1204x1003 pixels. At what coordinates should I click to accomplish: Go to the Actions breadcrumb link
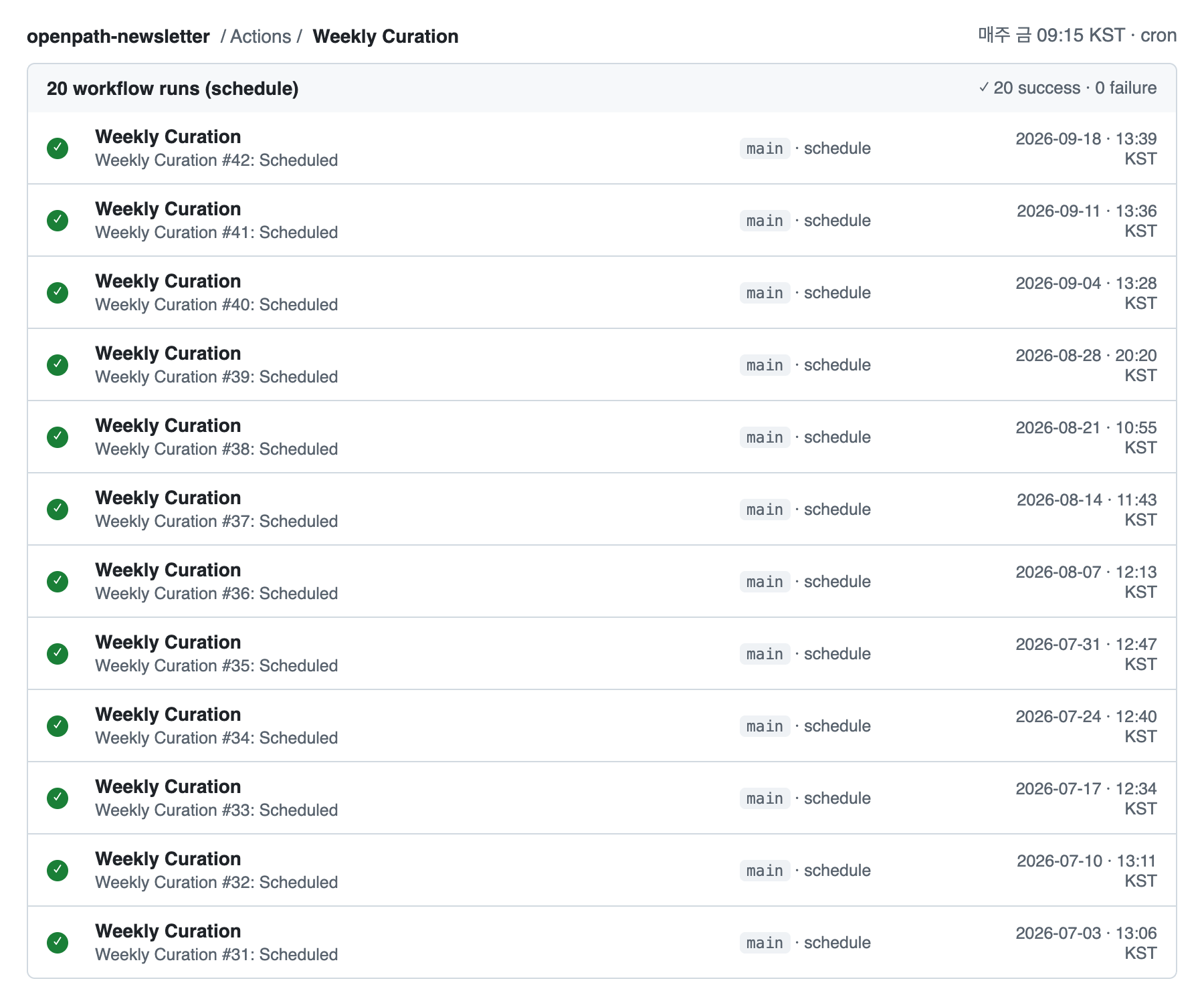tap(261, 36)
